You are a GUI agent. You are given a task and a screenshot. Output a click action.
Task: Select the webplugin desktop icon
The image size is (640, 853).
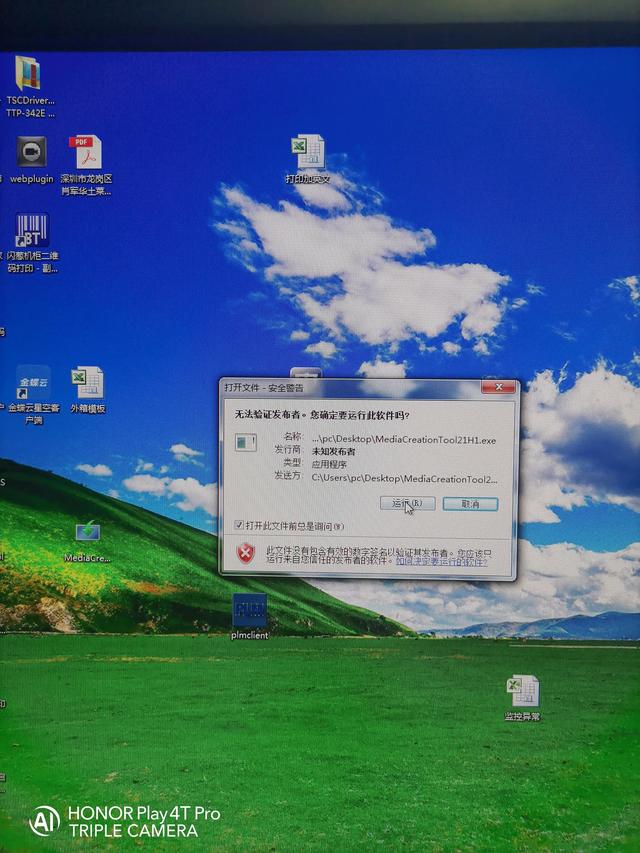pyautogui.click(x=31, y=152)
